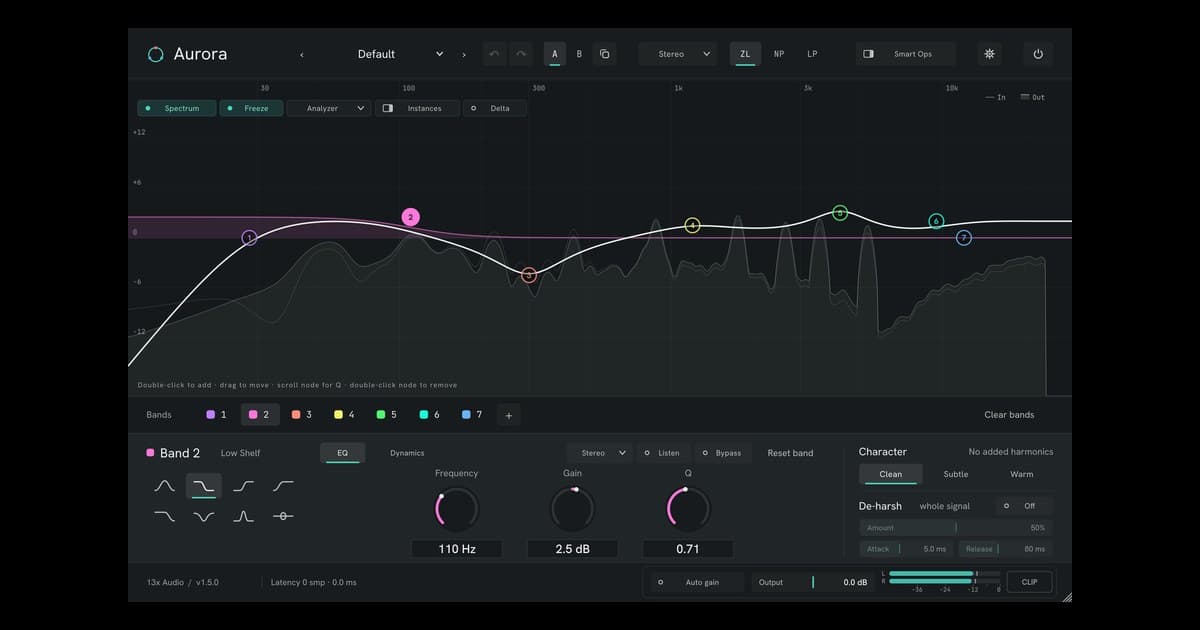Select the high-cut filter shape

pyautogui.click(x=164, y=516)
